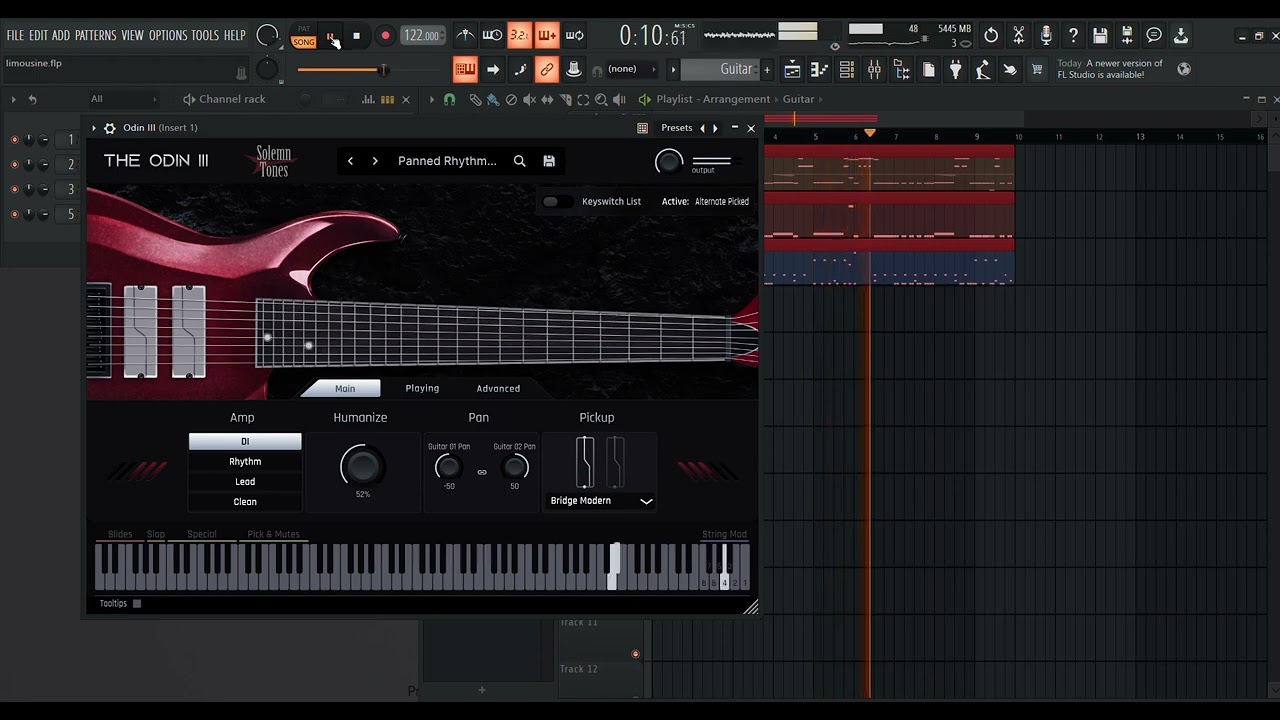Stop playback with the stop button

click(356, 36)
